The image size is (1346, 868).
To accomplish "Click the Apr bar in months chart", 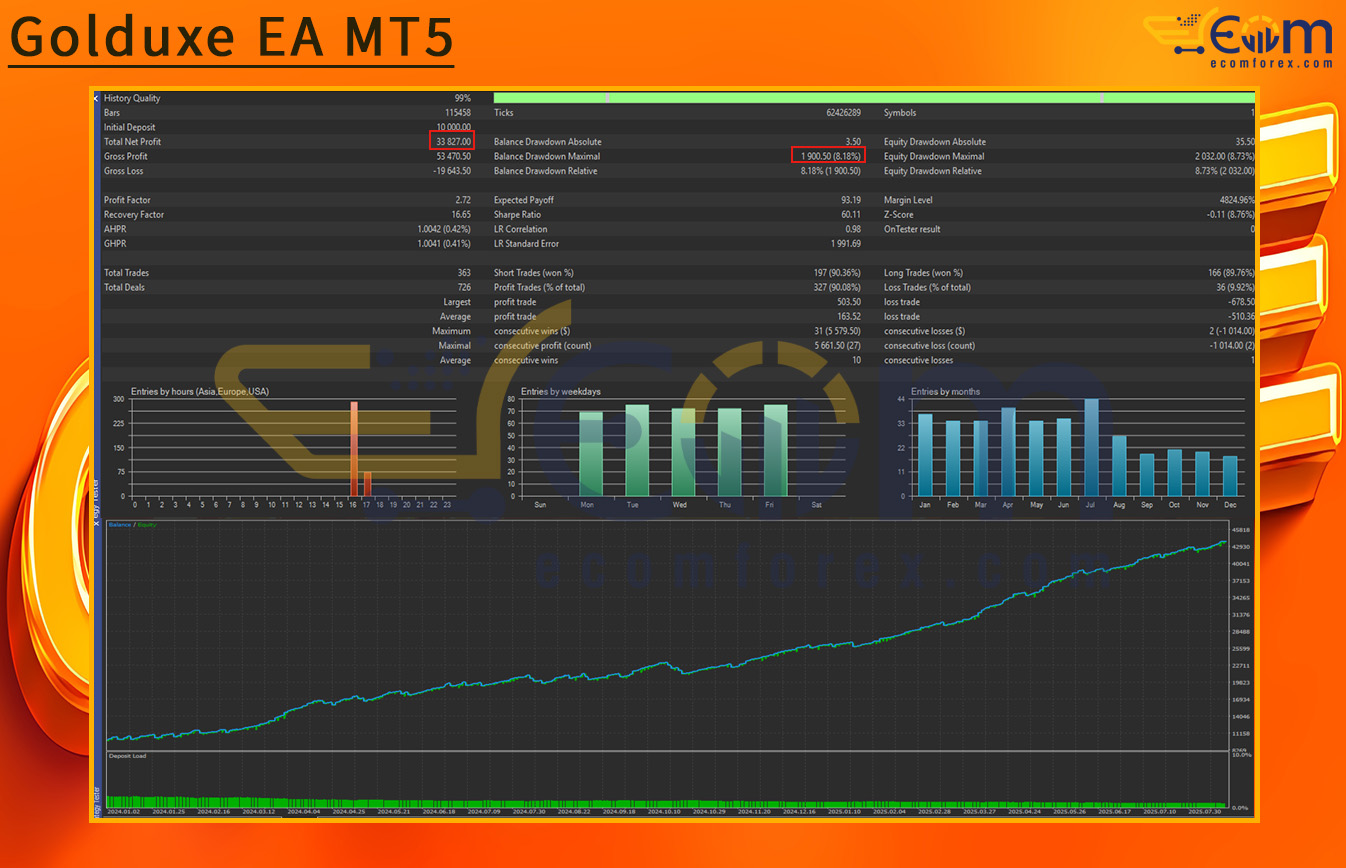I will click(1008, 452).
